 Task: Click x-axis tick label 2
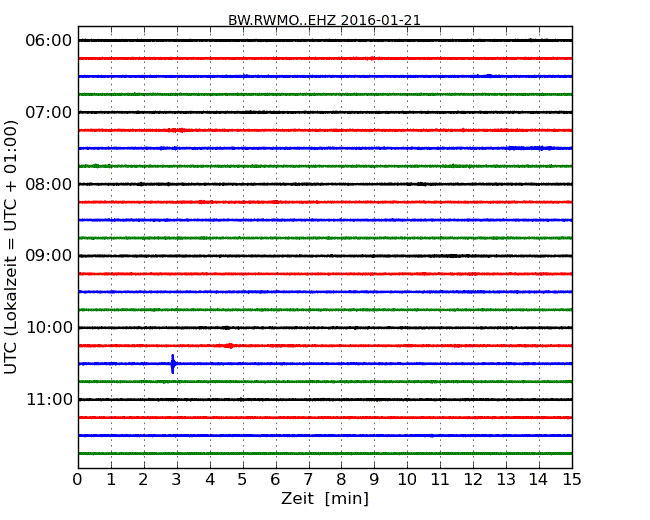(x=143, y=479)
